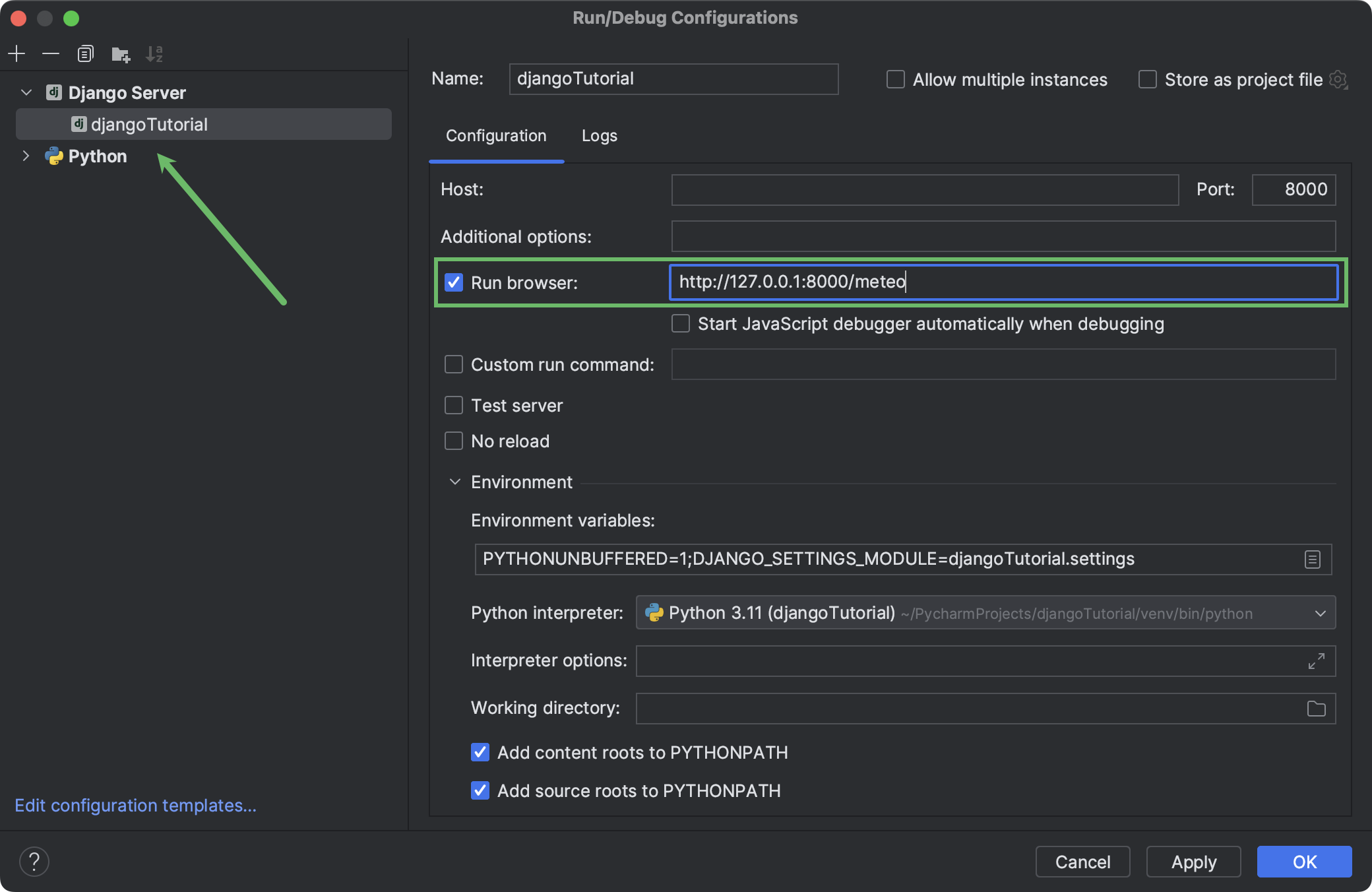Click the Run browser URL input field

[x=1003, y=281]
